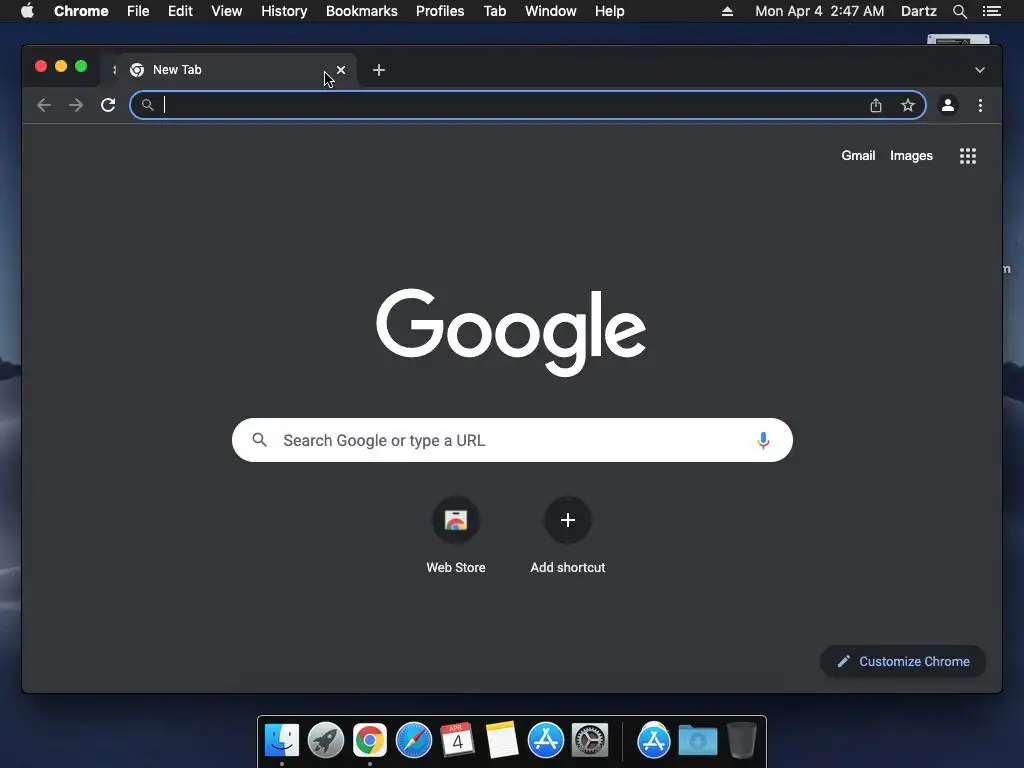The width and height of the screenshot is (1024, 768).
Task: Click the Chrome icon in the Dock
Action: click(370, 740)
